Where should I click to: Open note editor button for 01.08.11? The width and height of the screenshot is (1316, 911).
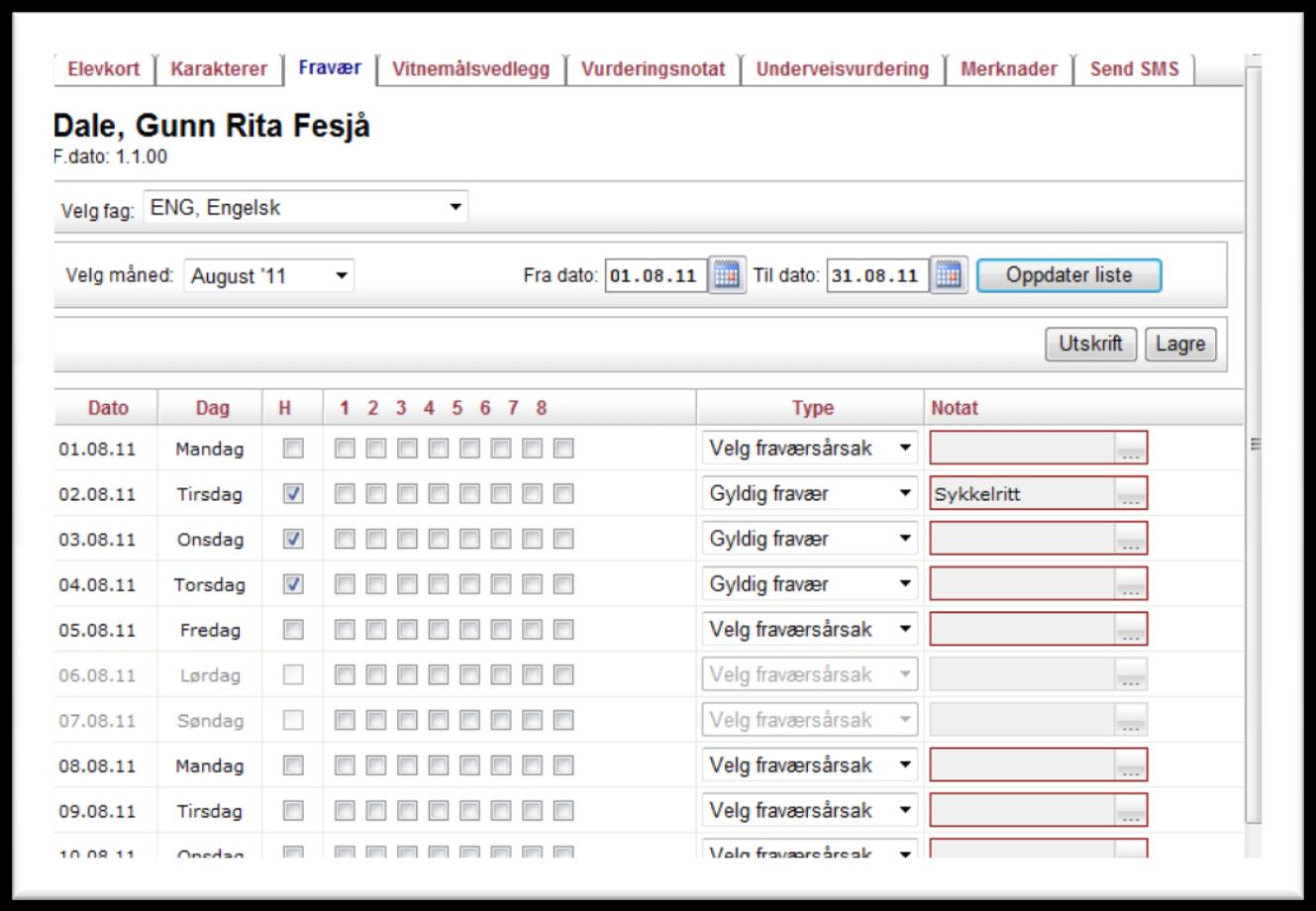pos(1131,450)
